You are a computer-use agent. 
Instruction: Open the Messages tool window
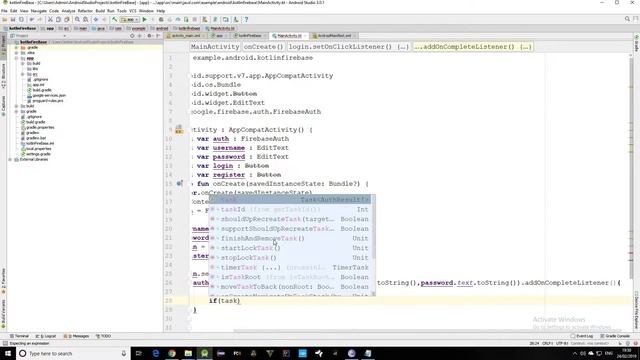pyautogui.click(x=77, y=336)
